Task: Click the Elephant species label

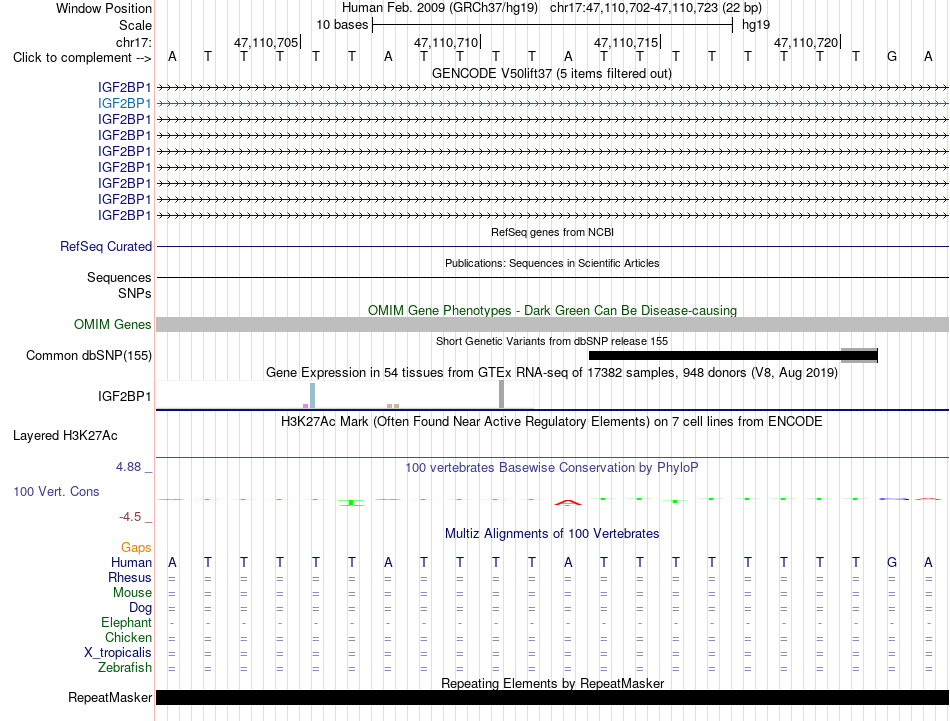Action: [126, 623]
